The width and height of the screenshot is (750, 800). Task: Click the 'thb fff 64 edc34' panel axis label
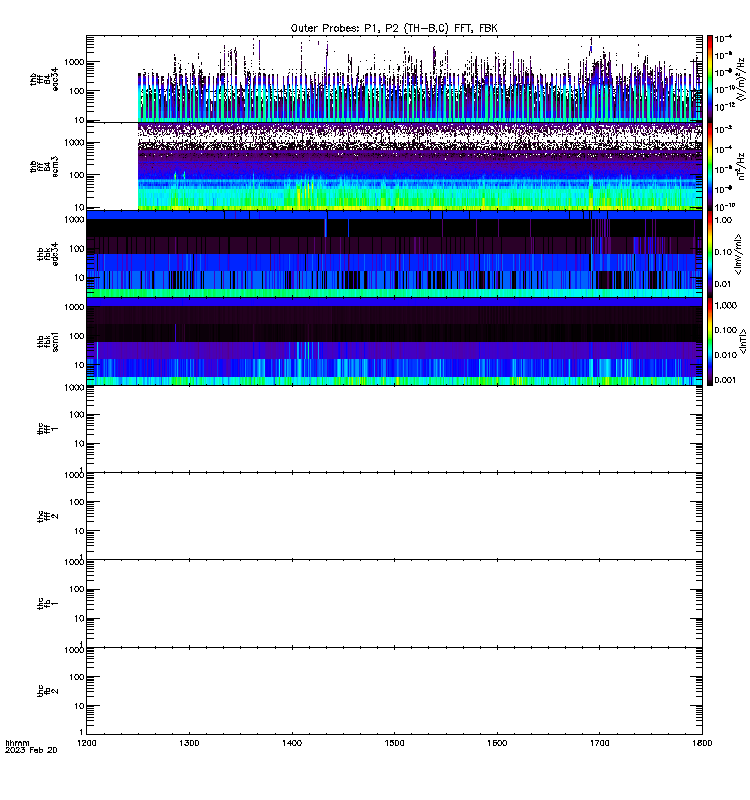point(44,79)
